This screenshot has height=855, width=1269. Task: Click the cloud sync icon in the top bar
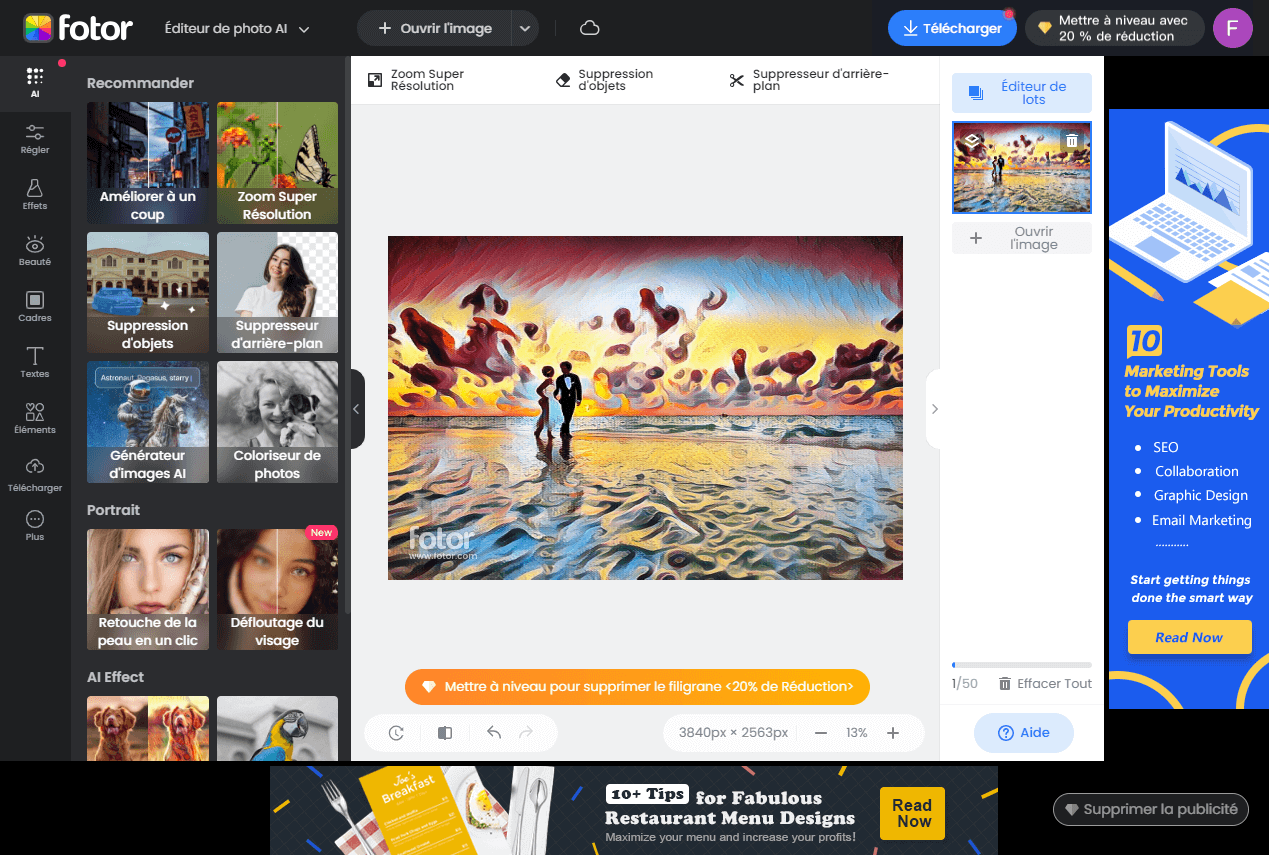pyautogui.click(x=589, y=28)
